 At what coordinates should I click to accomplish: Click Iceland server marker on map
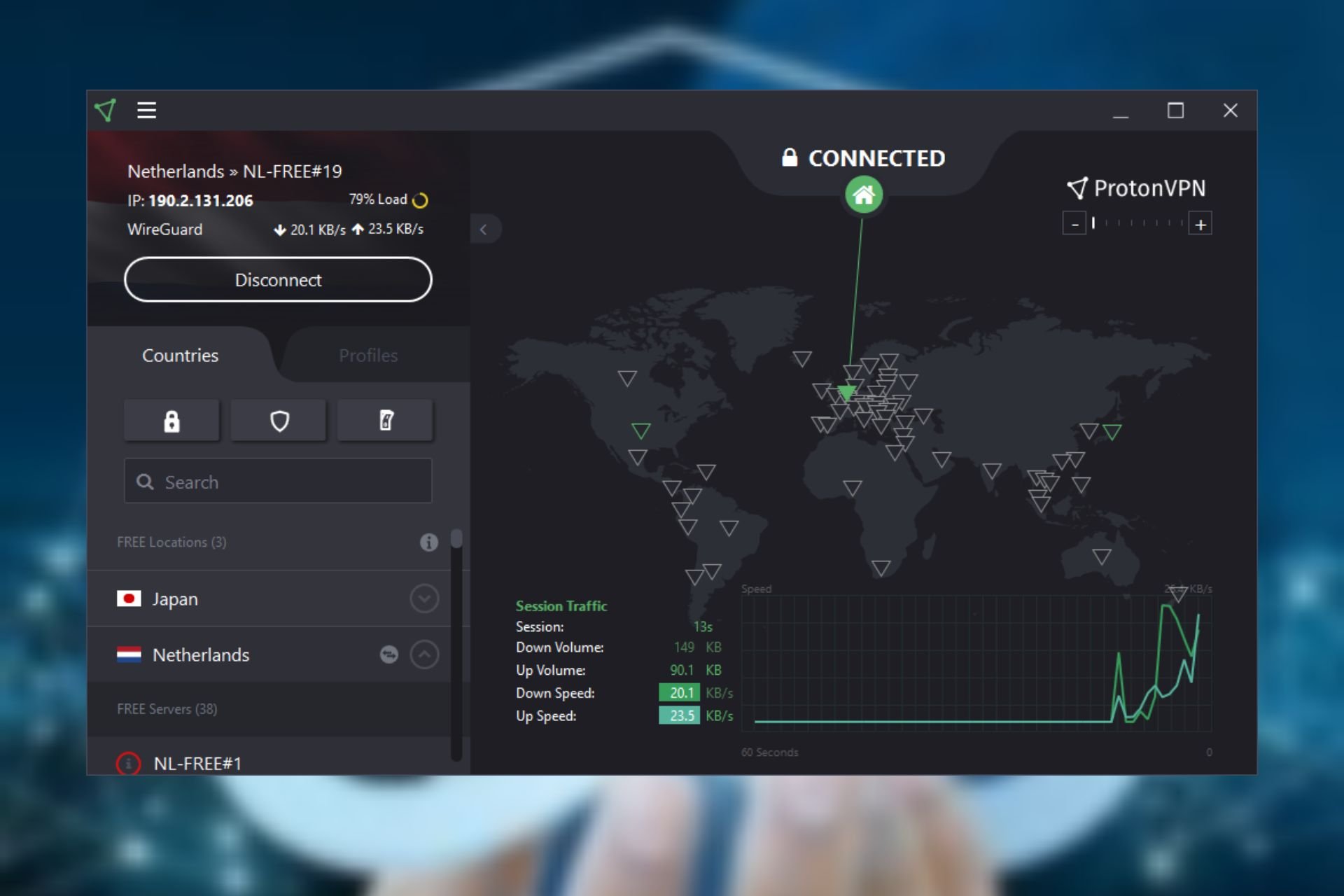[802, 358]
